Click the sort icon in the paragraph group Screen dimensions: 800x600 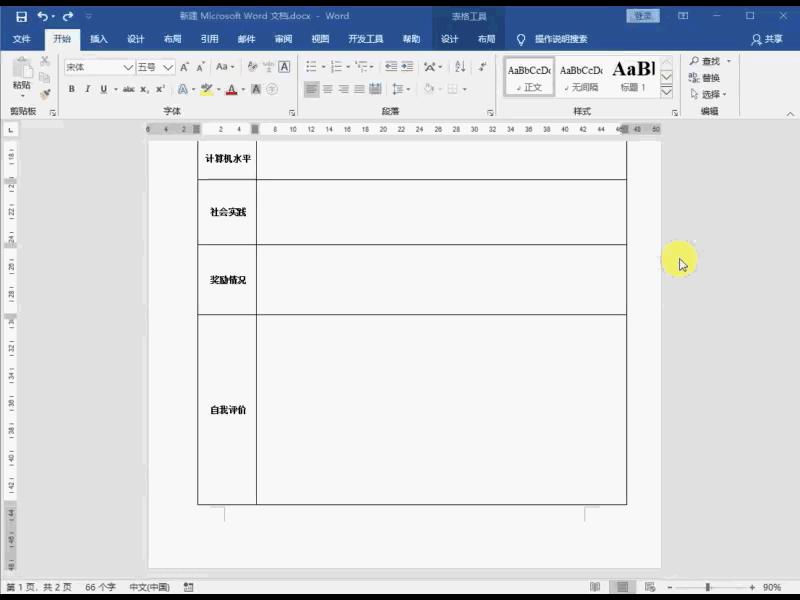point(460,66)
